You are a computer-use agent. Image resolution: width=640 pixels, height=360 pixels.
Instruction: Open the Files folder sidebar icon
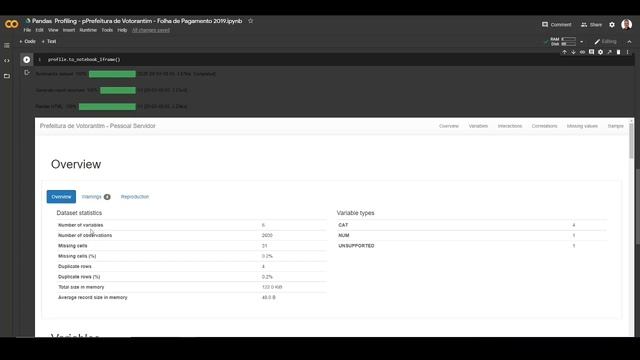click(7, 76)
